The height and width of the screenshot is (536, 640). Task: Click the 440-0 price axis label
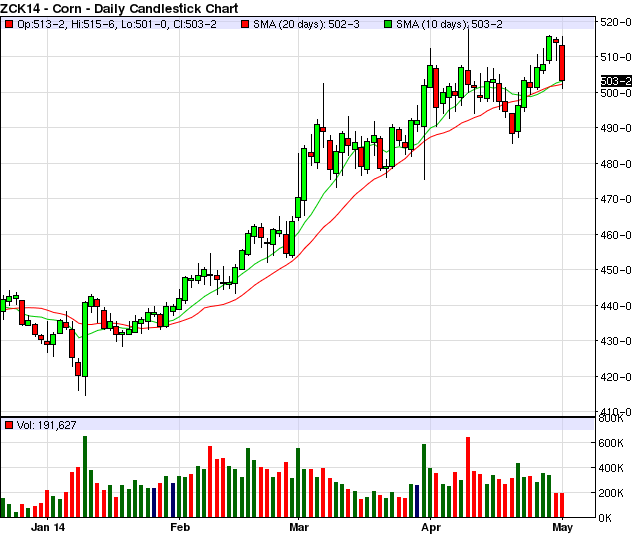(x=616, y=306)
